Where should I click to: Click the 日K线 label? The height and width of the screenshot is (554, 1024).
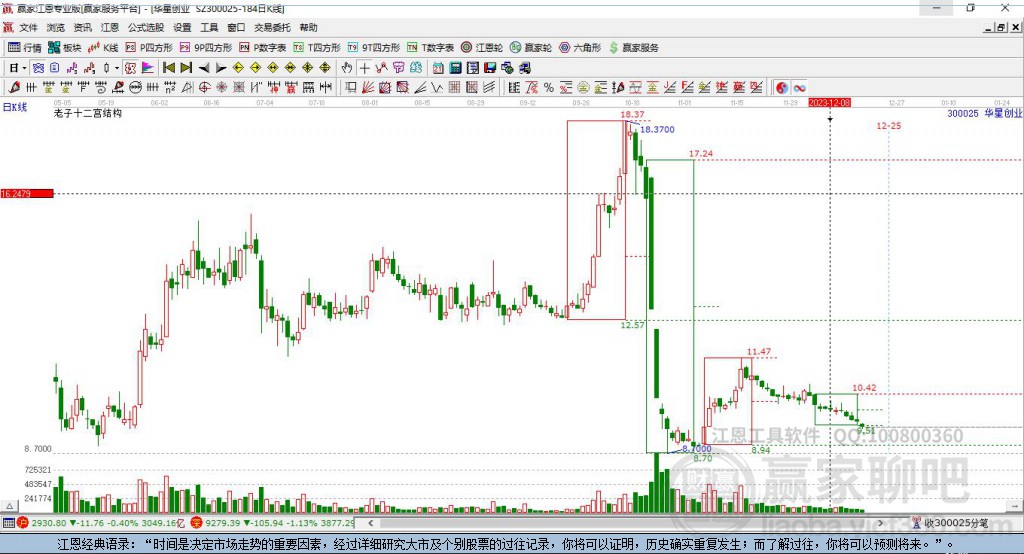[15, 107]
